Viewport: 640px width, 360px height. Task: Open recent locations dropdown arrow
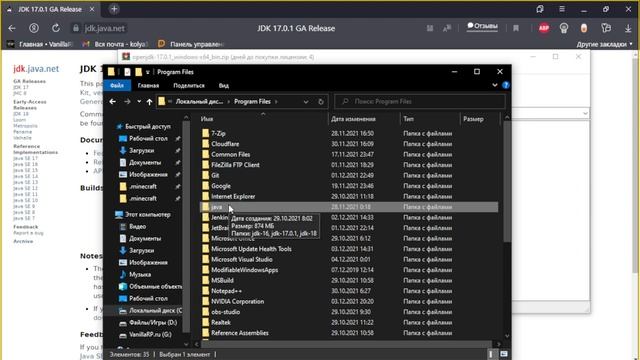click(x=139, y=102)
